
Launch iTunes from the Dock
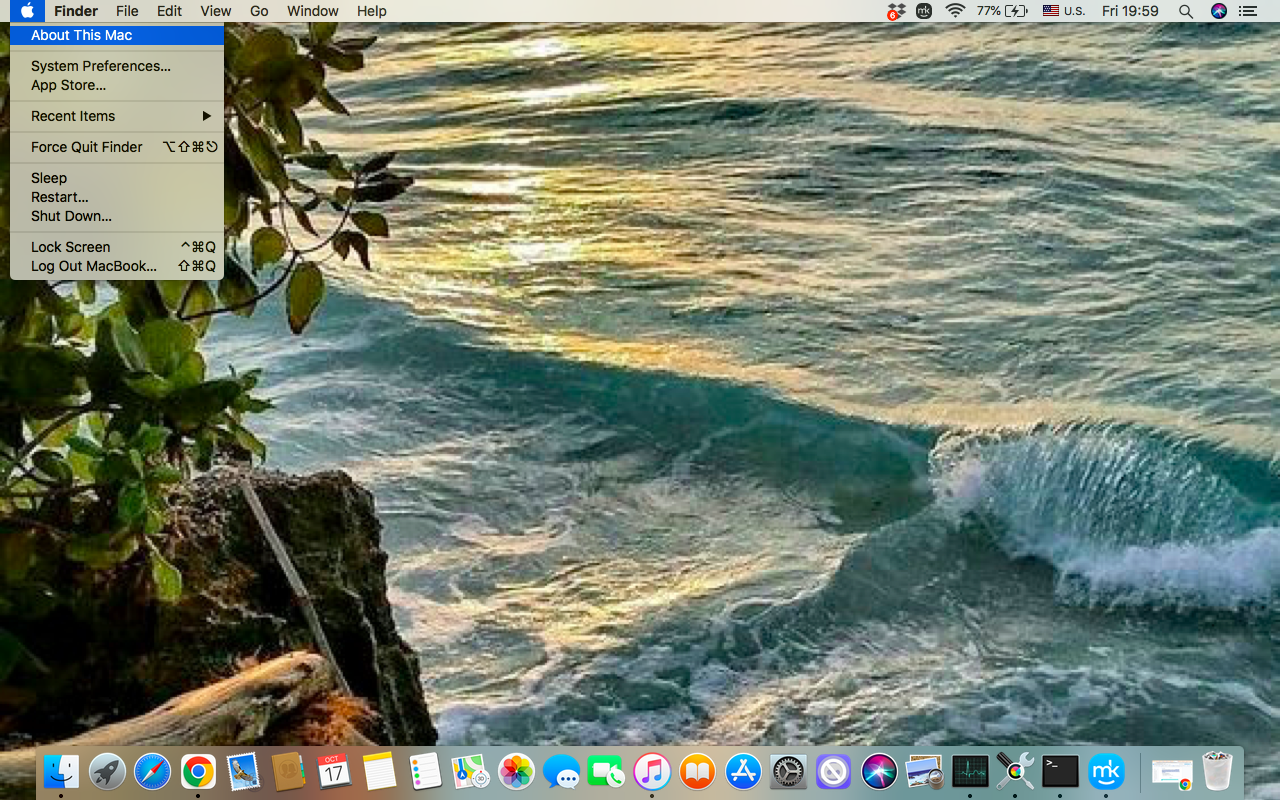pos(652,771)
